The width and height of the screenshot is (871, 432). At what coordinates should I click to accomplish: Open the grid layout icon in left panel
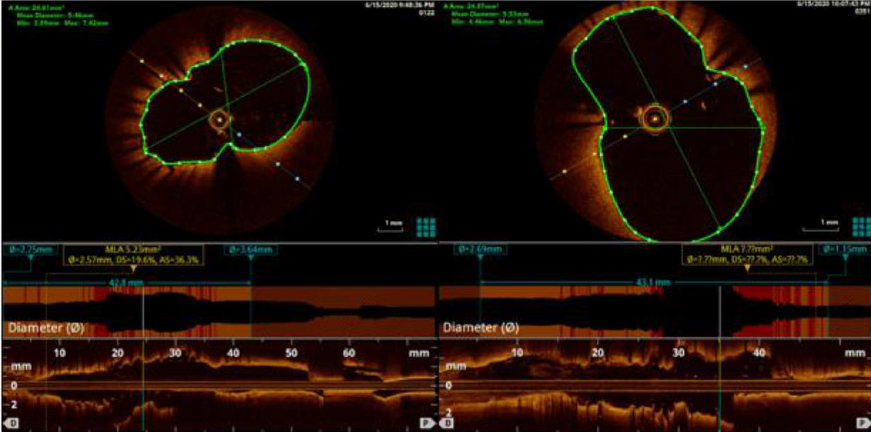426,227
